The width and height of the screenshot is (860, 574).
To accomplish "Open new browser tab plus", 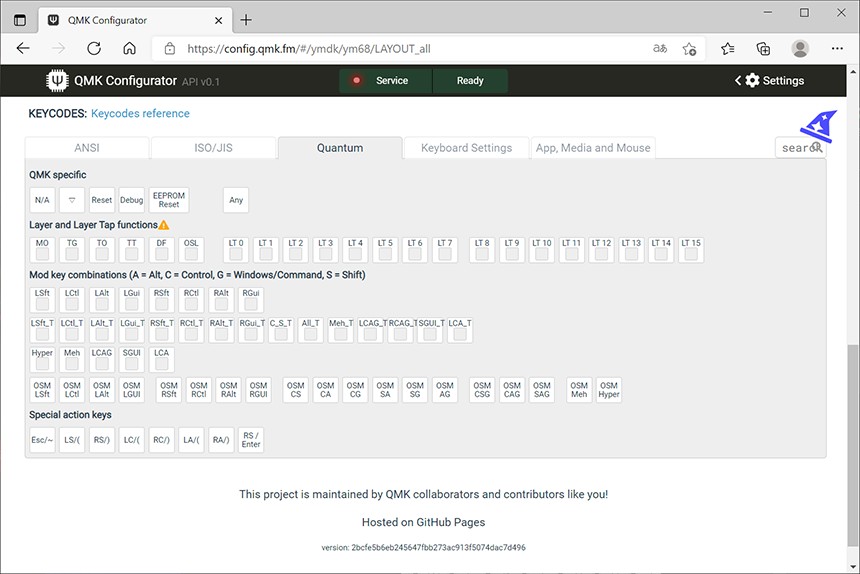I will 246,20.
